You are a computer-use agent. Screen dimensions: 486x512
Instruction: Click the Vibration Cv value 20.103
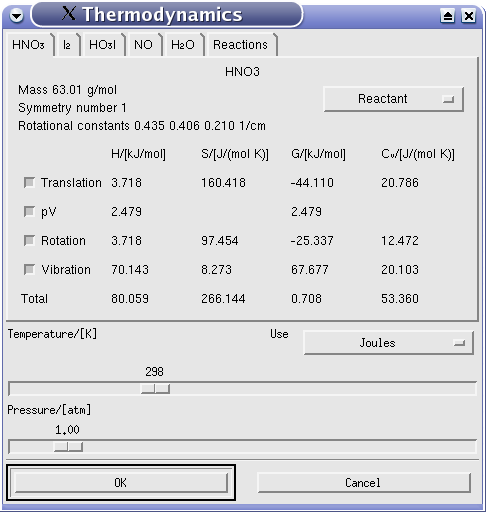pyautogui.click(x=400, y=270)
